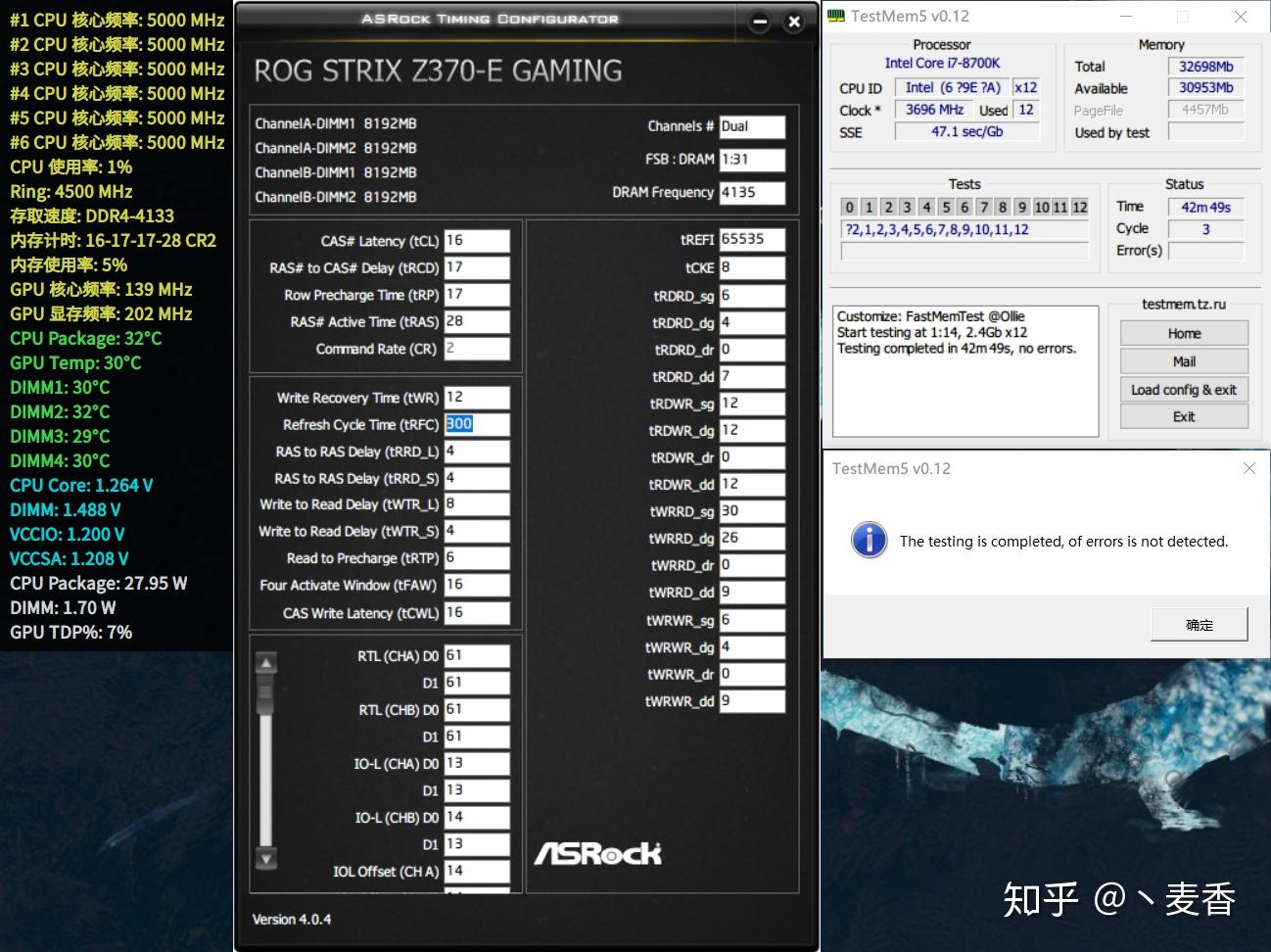Click the TestMem5 log text box
The image size is (1271, 952).
pyautogui.click(x=965, y=371)
